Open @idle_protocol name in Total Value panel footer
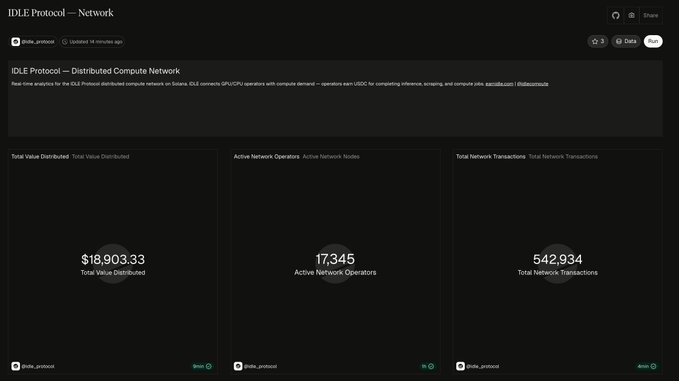 (38, 366)
